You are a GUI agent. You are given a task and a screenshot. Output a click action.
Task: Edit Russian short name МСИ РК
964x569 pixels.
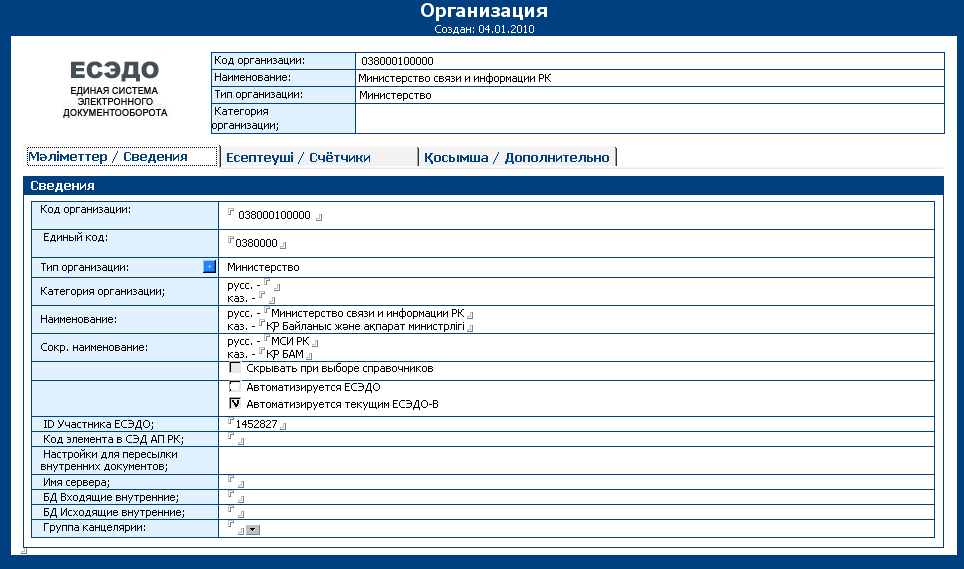(291, 341)
